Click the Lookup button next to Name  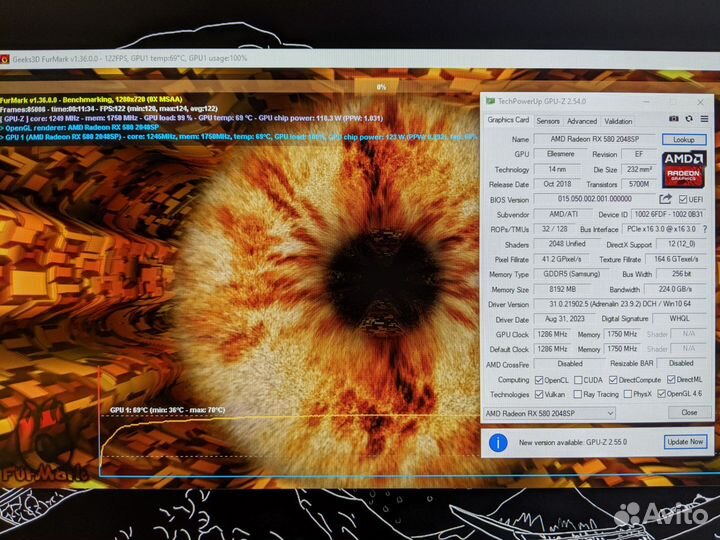coord(684,139)
